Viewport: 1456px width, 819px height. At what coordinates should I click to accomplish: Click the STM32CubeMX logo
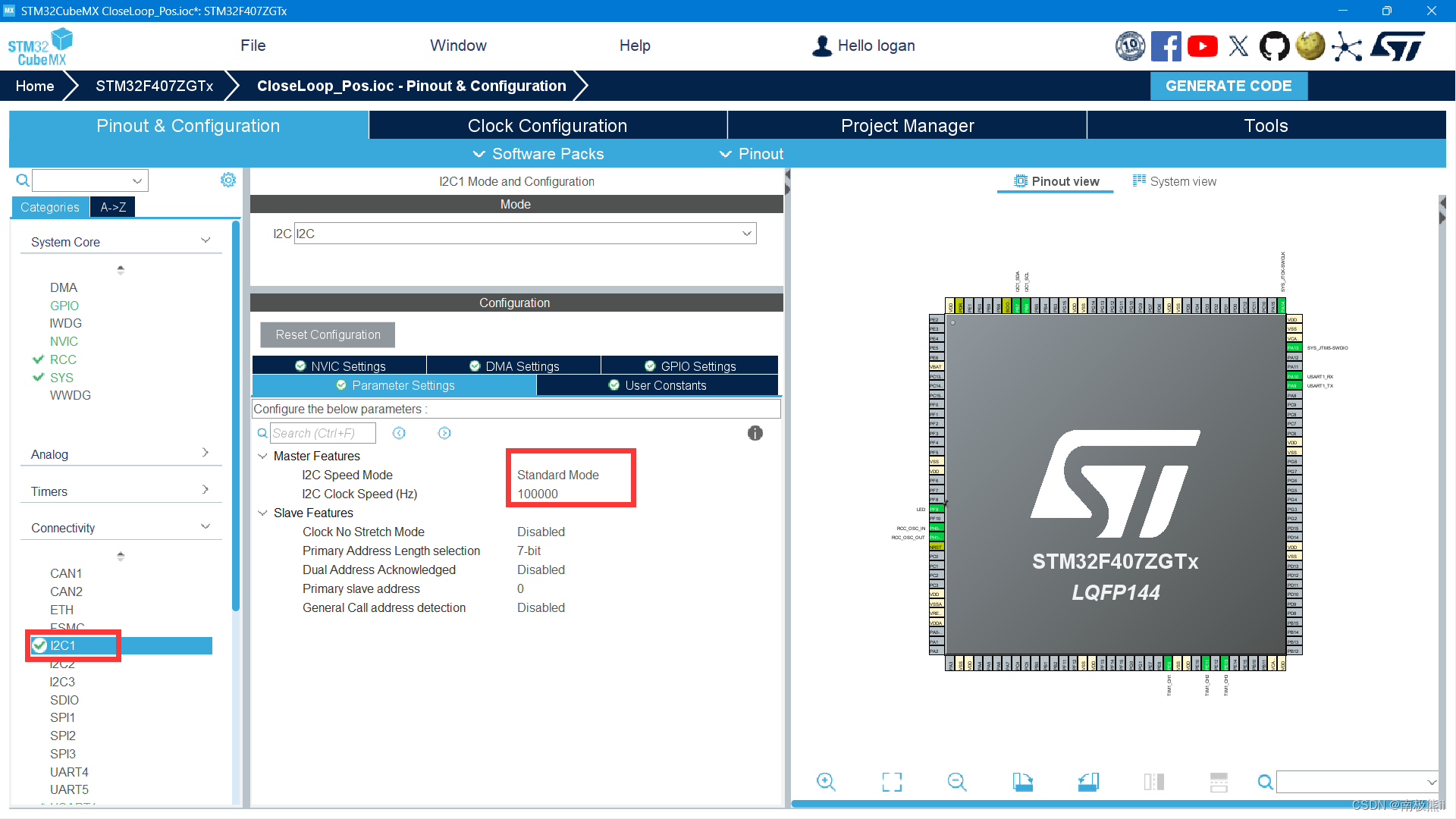[40, 47]
